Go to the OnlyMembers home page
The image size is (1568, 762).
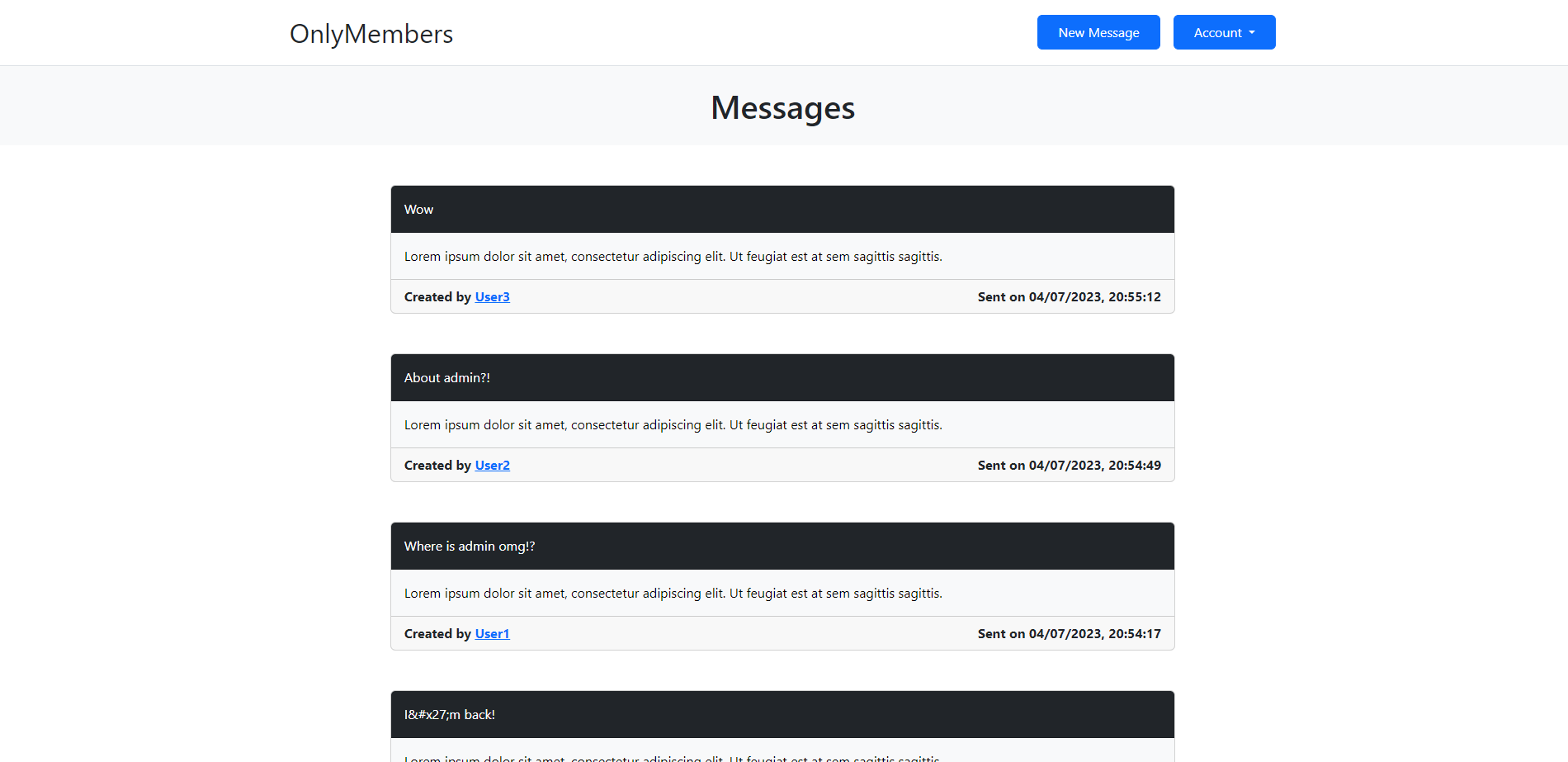[371, 34]
